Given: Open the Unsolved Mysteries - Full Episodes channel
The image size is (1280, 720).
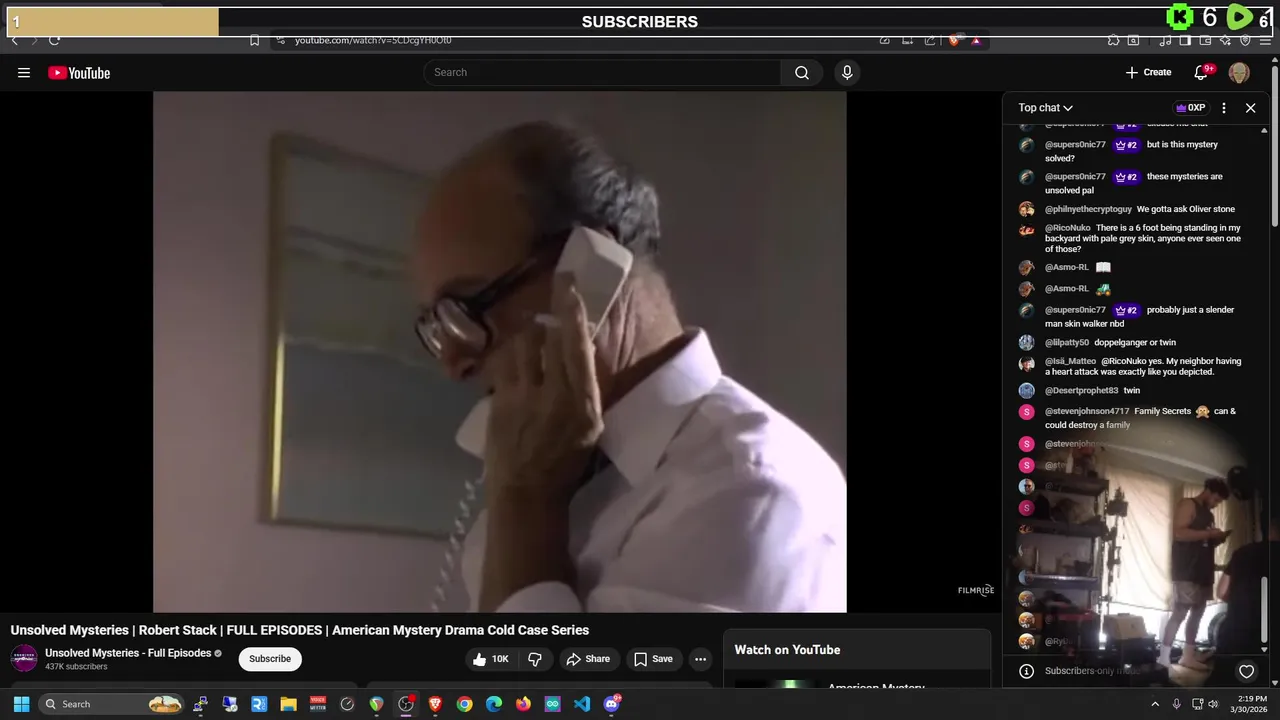Looking at the screenshot, I should 128,653.
